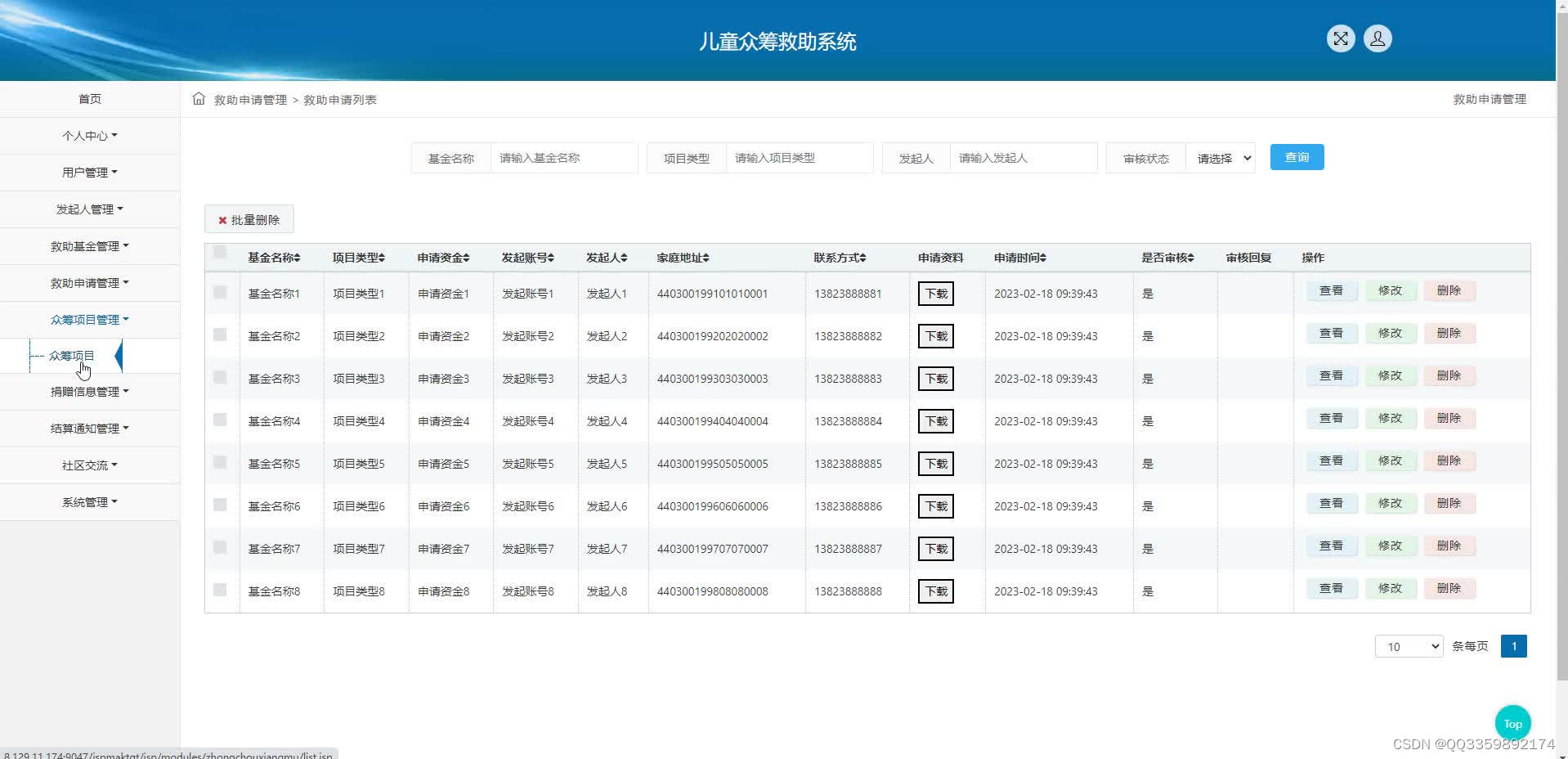This screenshot has height=759, width=1568.
Task: Expand the 结算通知管理 sidebar menu
Action: [x=90, y=429]
